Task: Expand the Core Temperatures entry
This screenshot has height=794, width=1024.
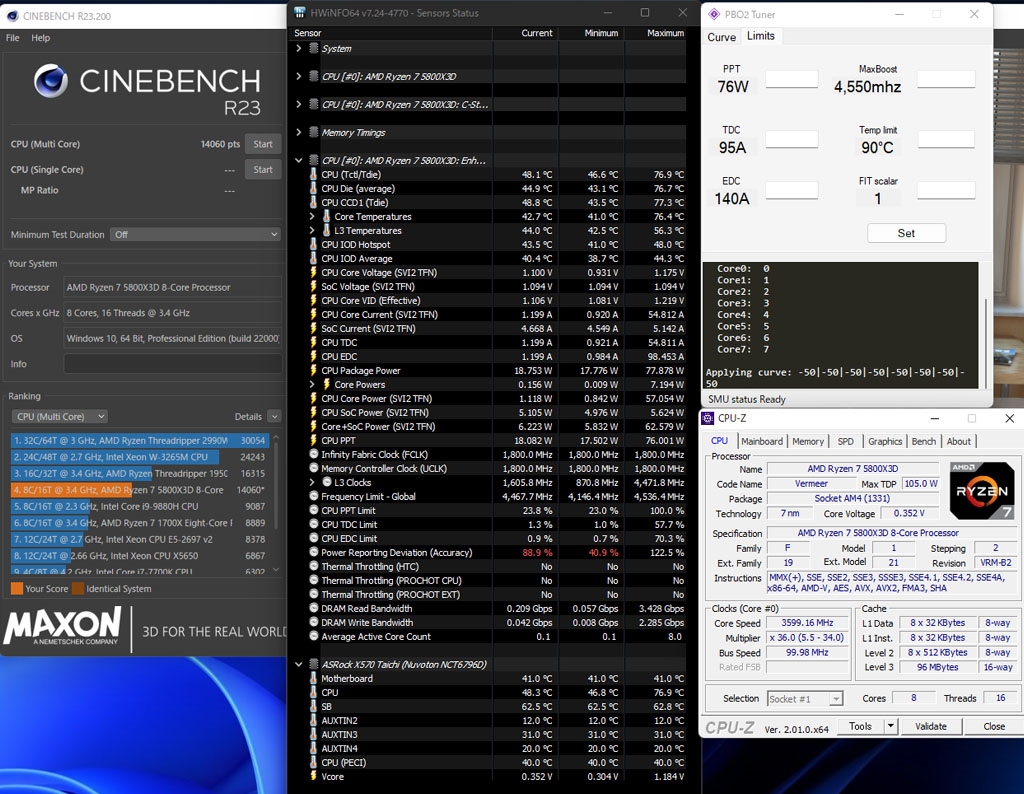Action: click(x=312, y=216)
